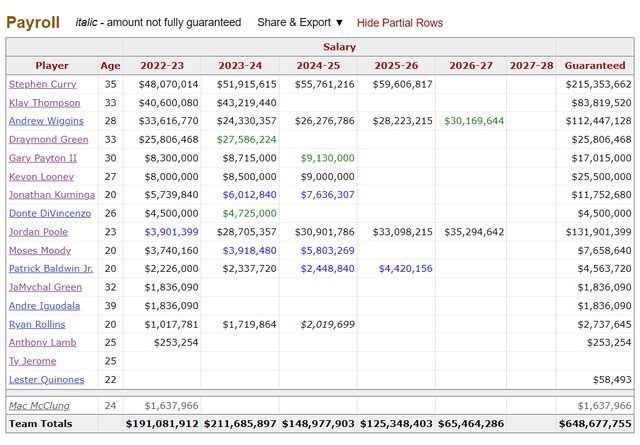Sort by 2027-28 column header

[x=531, y=66]
